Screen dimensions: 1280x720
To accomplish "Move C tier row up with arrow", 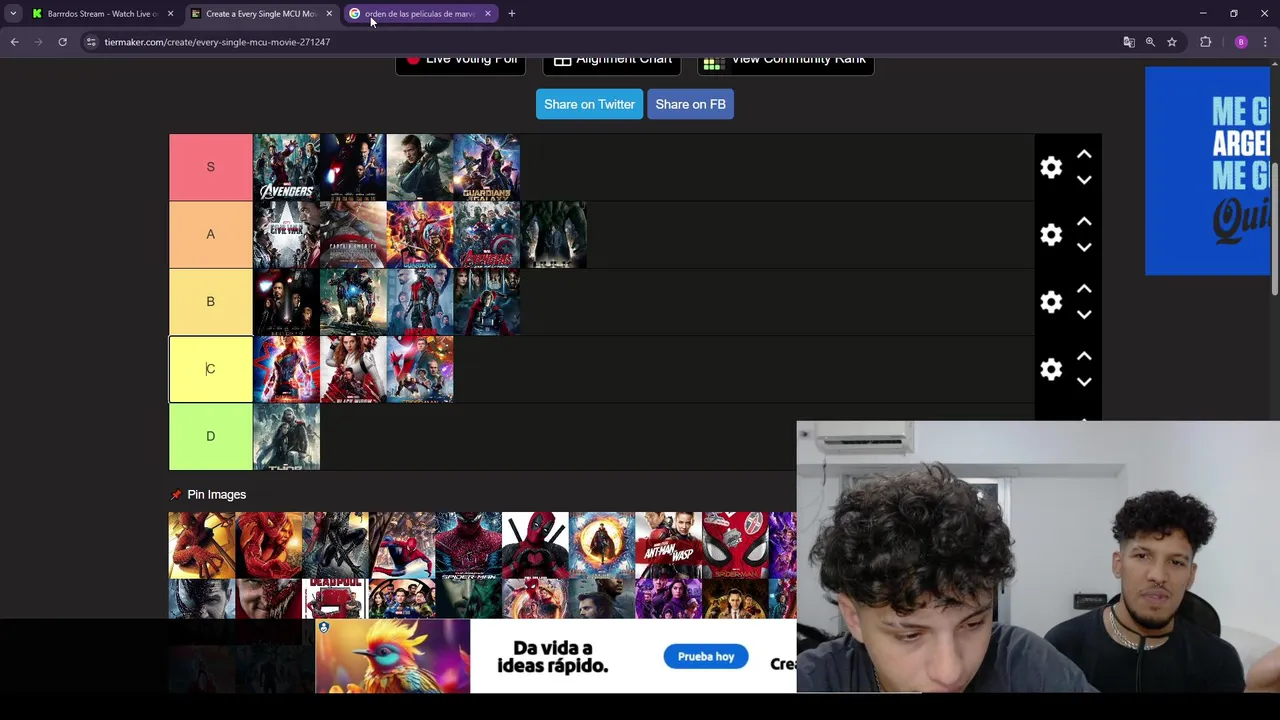I will [1084, 356].
